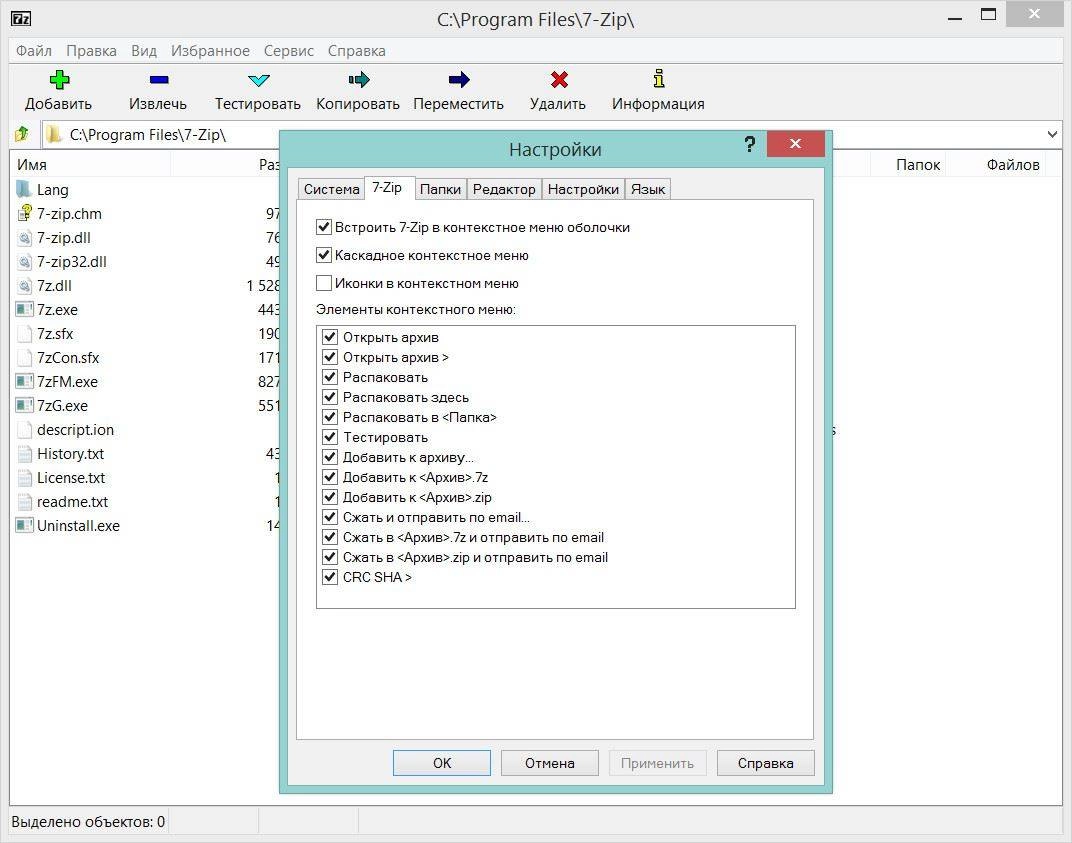Viewport: 1072px width, 843px height.
Task: Toggle Распаковать в <Папка> checkbox
Action: 330,417
